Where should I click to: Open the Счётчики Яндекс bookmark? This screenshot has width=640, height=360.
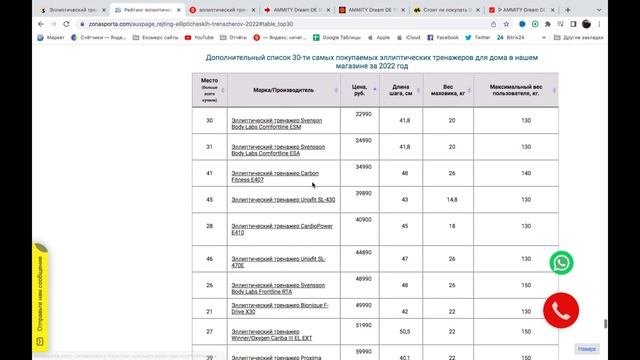(98, 38)
